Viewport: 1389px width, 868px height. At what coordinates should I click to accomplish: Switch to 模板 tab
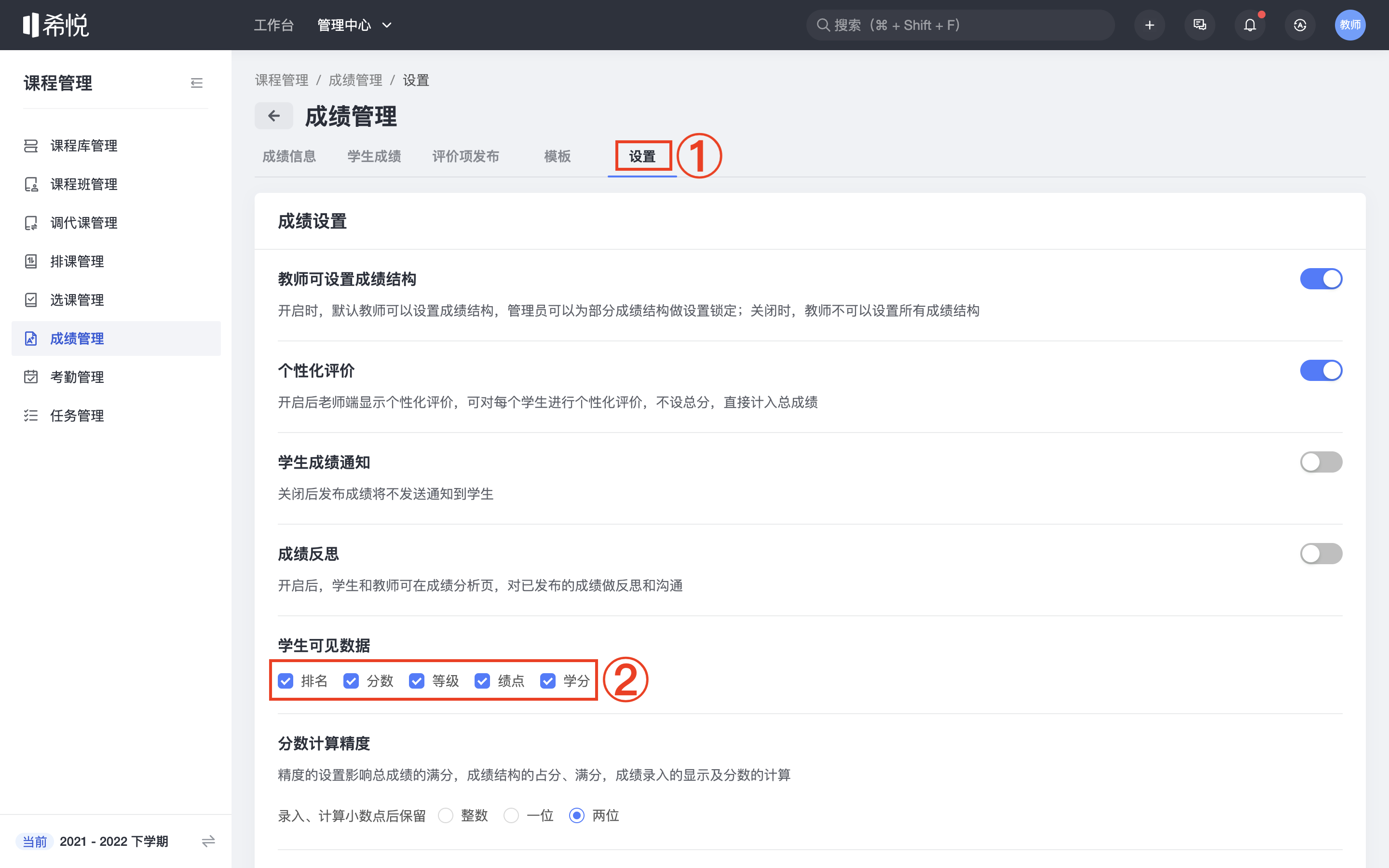point(558,156)
